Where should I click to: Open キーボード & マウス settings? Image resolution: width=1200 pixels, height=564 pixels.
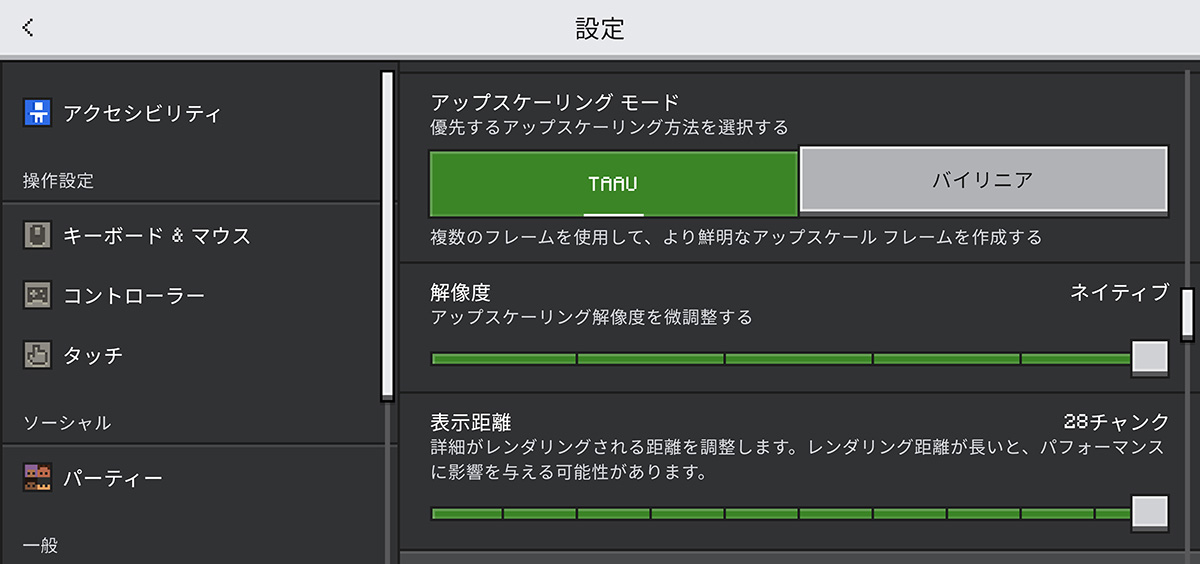190,236
